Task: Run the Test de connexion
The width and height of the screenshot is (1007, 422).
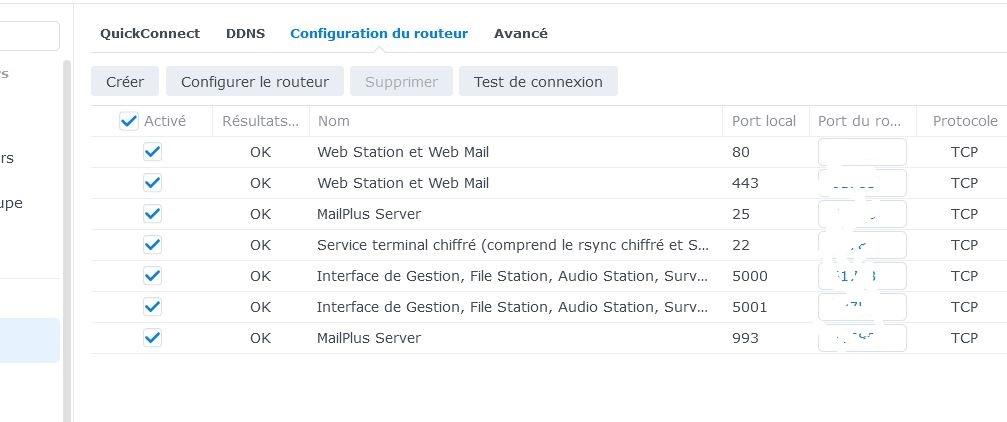Action: click(538, 82)
